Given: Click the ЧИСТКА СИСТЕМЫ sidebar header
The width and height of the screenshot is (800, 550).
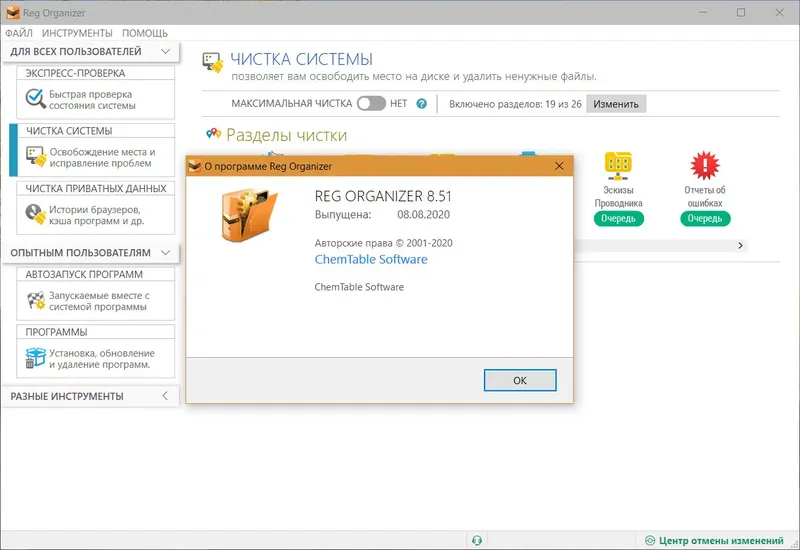Looking at the screenshot, I should [x=95, y=131].
